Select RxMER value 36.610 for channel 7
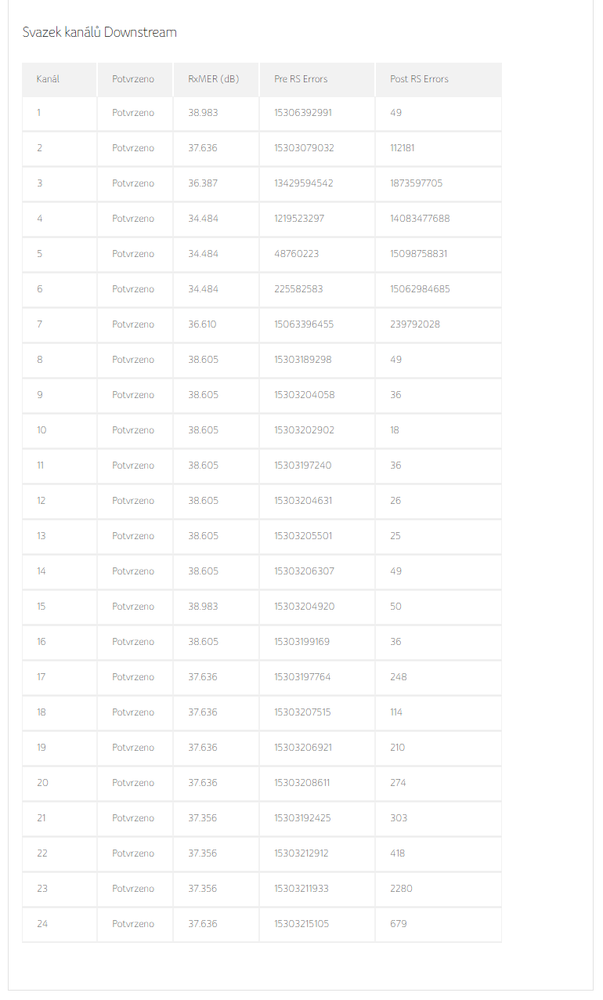 click(x=202, y=324)
